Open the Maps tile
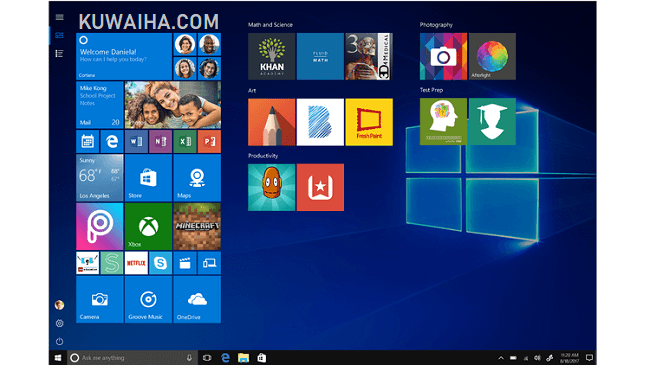This screenshot has width=650, height=365. point(197,178)
